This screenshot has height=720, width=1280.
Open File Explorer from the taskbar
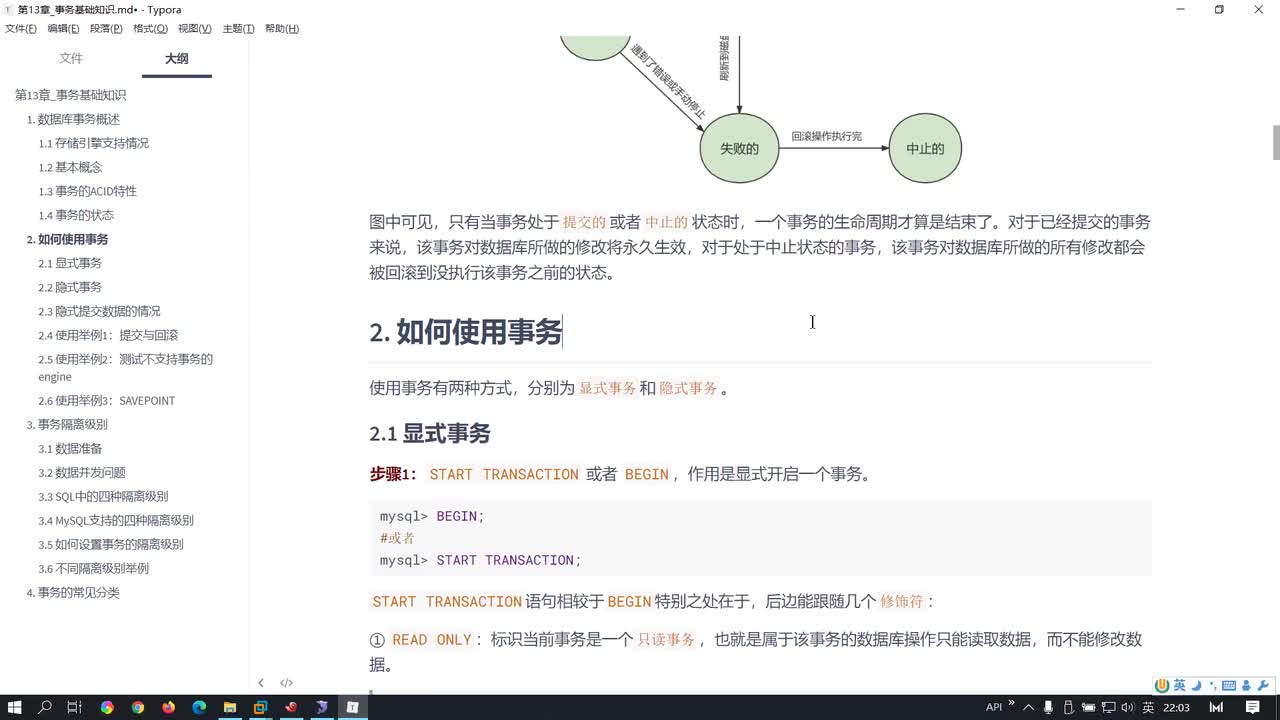pos(230,707)
